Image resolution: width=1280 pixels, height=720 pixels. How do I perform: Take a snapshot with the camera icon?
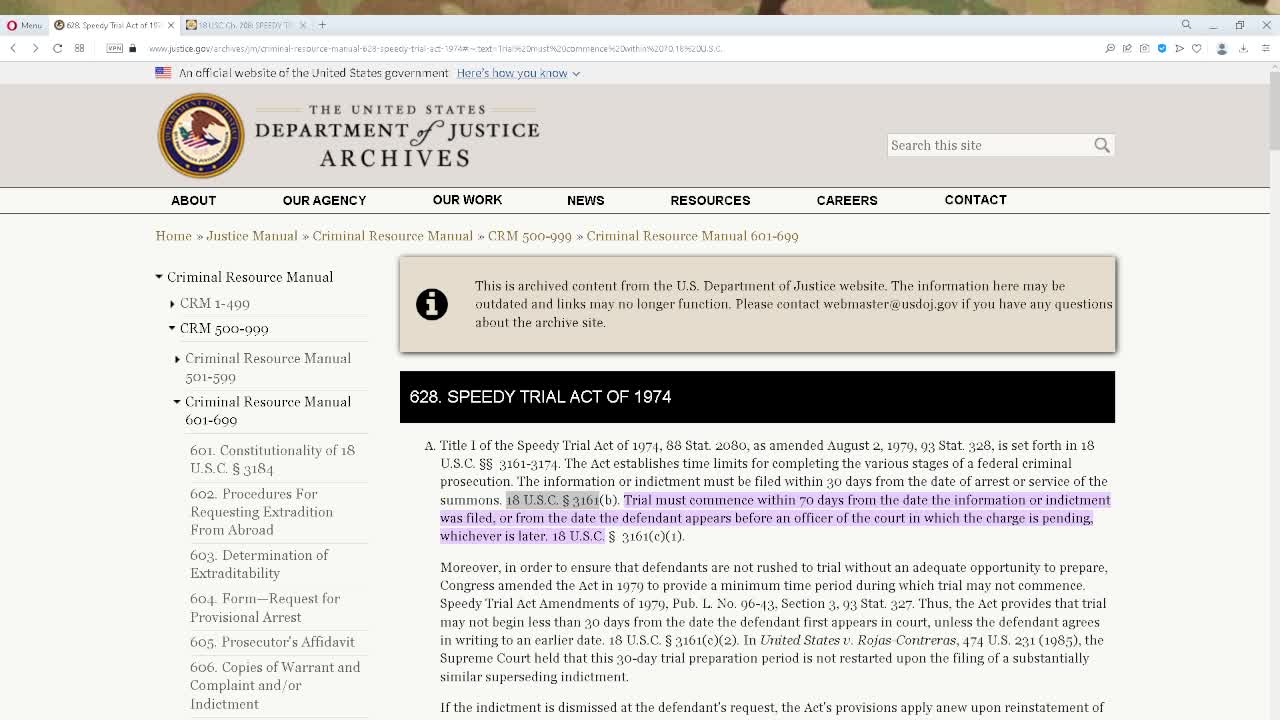point(1144,48)
